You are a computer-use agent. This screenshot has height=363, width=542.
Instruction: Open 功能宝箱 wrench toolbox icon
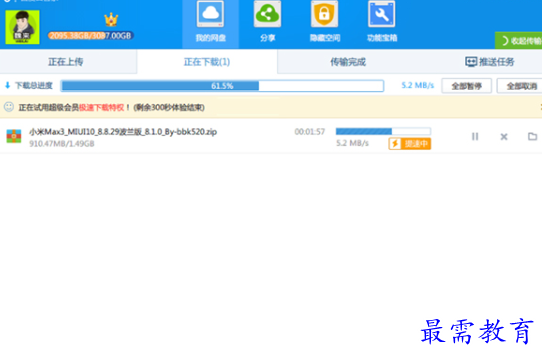point(382,15)
